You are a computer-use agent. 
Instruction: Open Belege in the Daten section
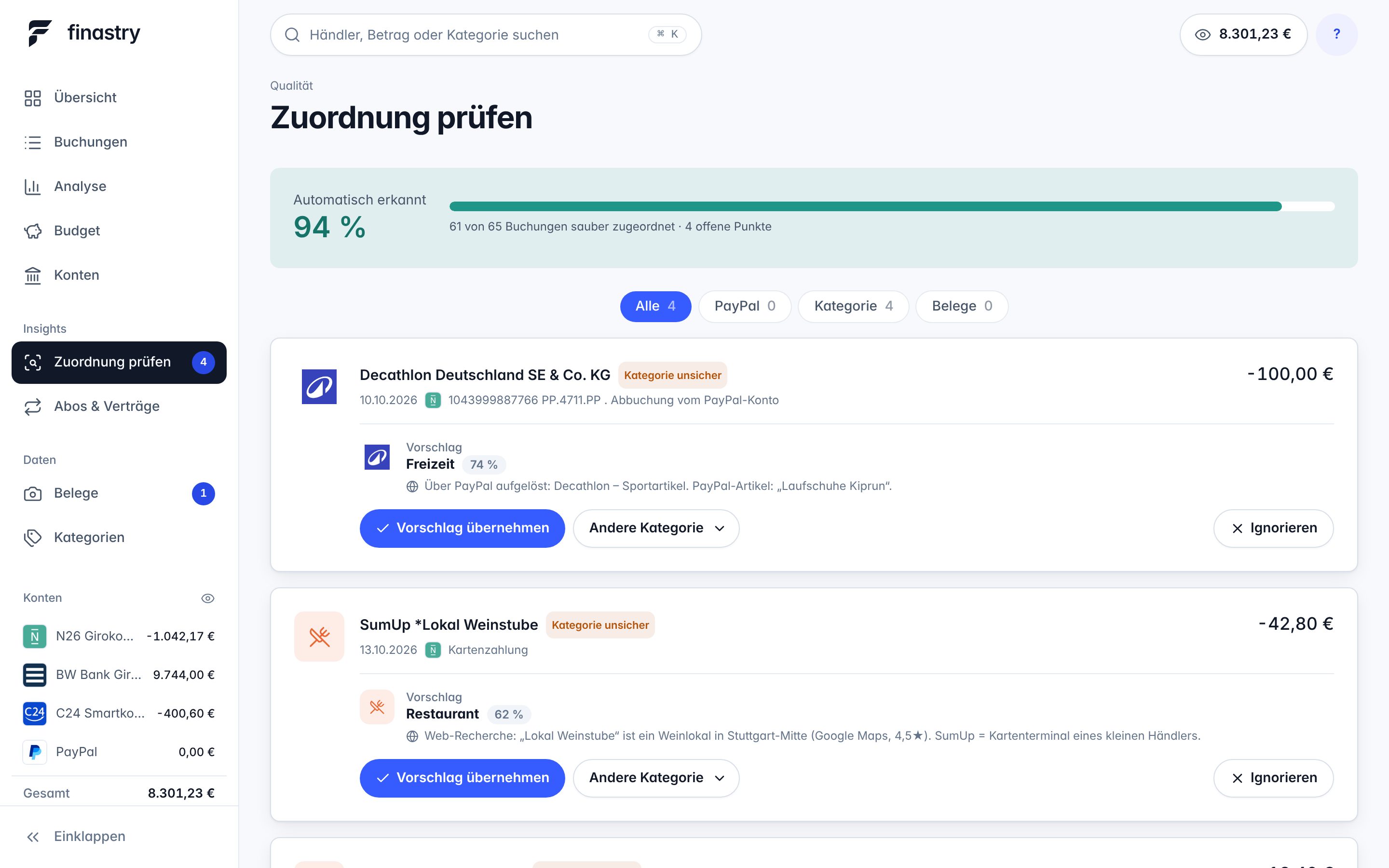(119, 494)
